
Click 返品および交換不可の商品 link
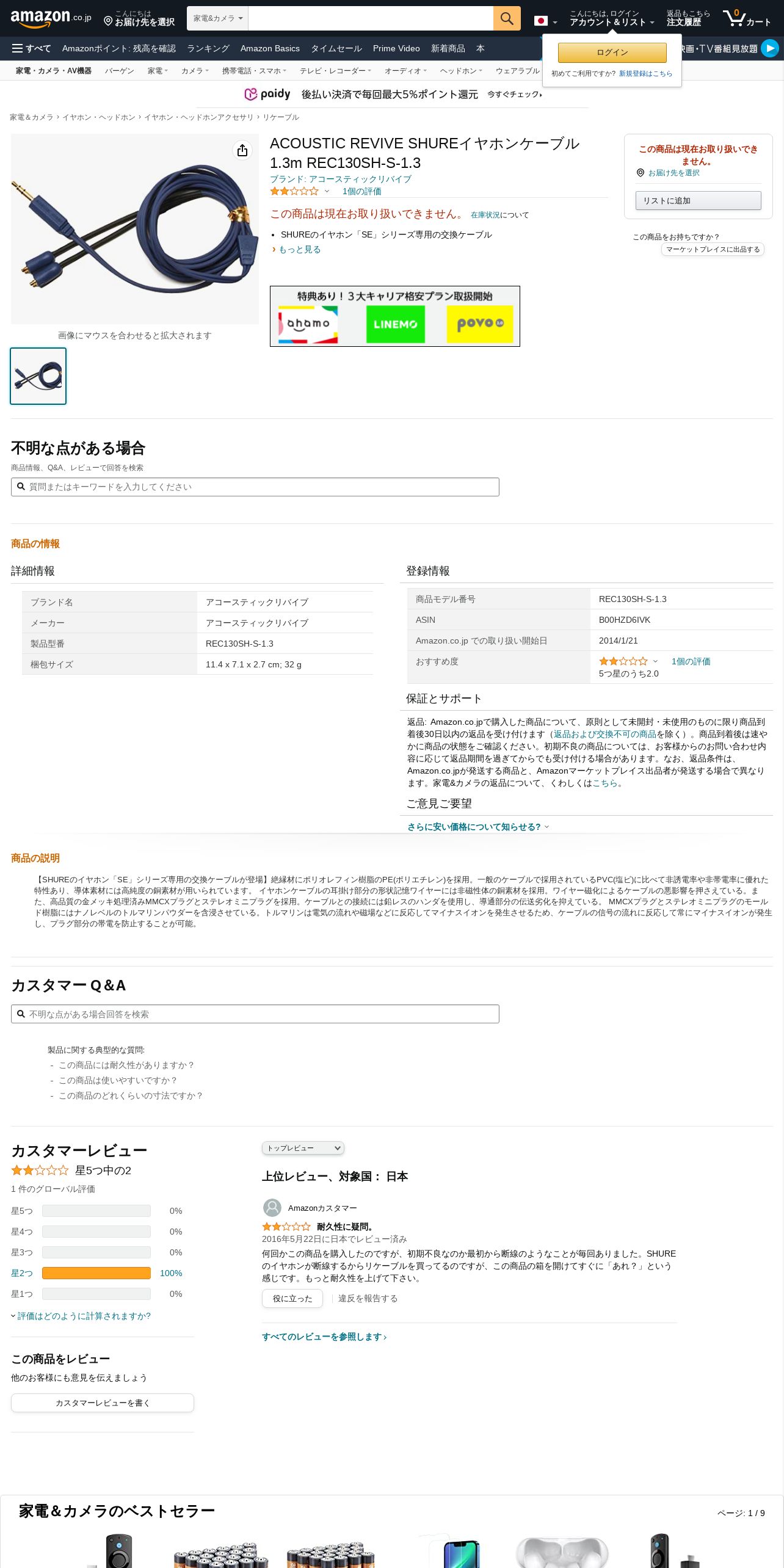pyautogui.click(x=605, y=734)
